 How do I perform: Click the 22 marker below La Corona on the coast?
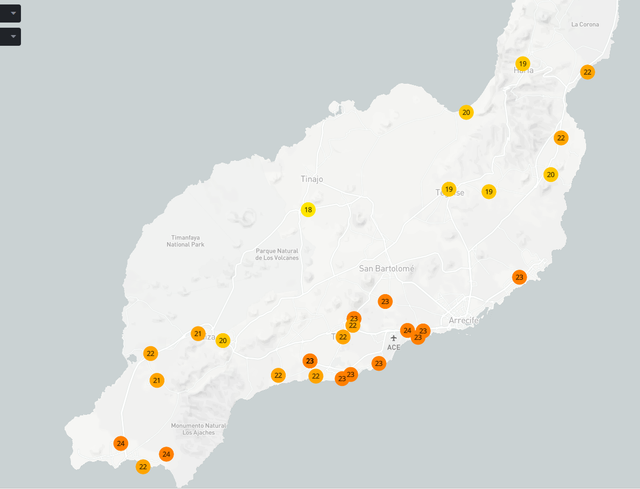[x=587, y=72]
